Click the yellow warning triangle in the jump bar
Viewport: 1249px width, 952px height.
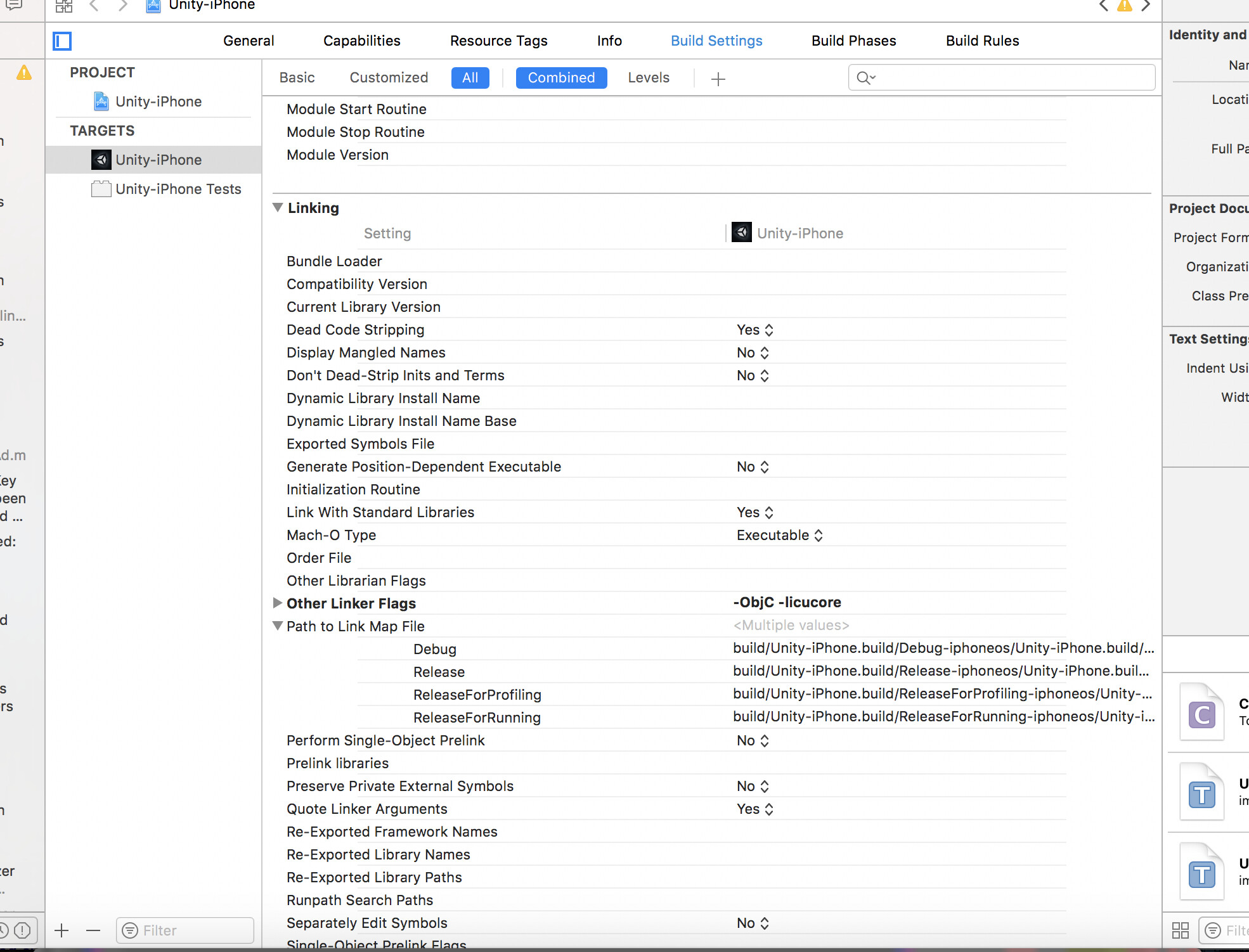pyautogui.click(x=1124, y=6)
